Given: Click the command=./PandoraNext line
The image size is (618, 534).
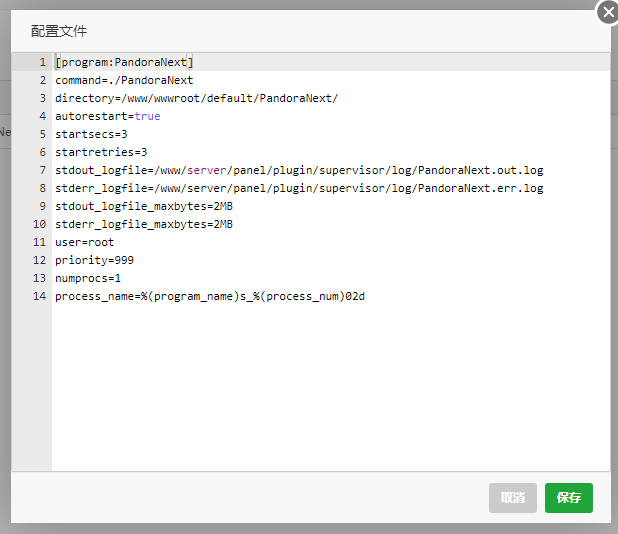Looking at the screenshot, I should (124, 80).
